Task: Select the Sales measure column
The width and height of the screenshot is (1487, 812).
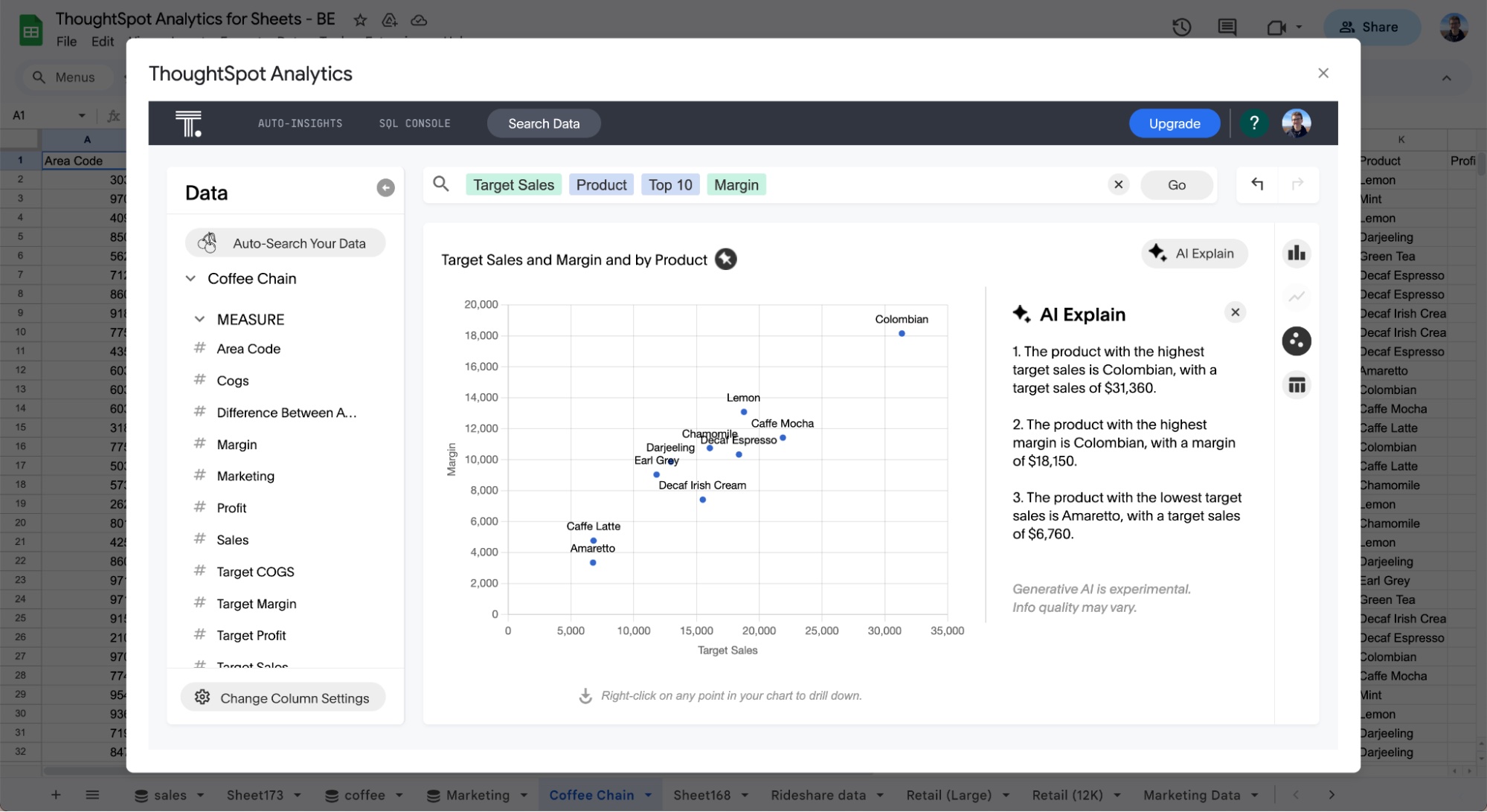Action: [232, 540]
